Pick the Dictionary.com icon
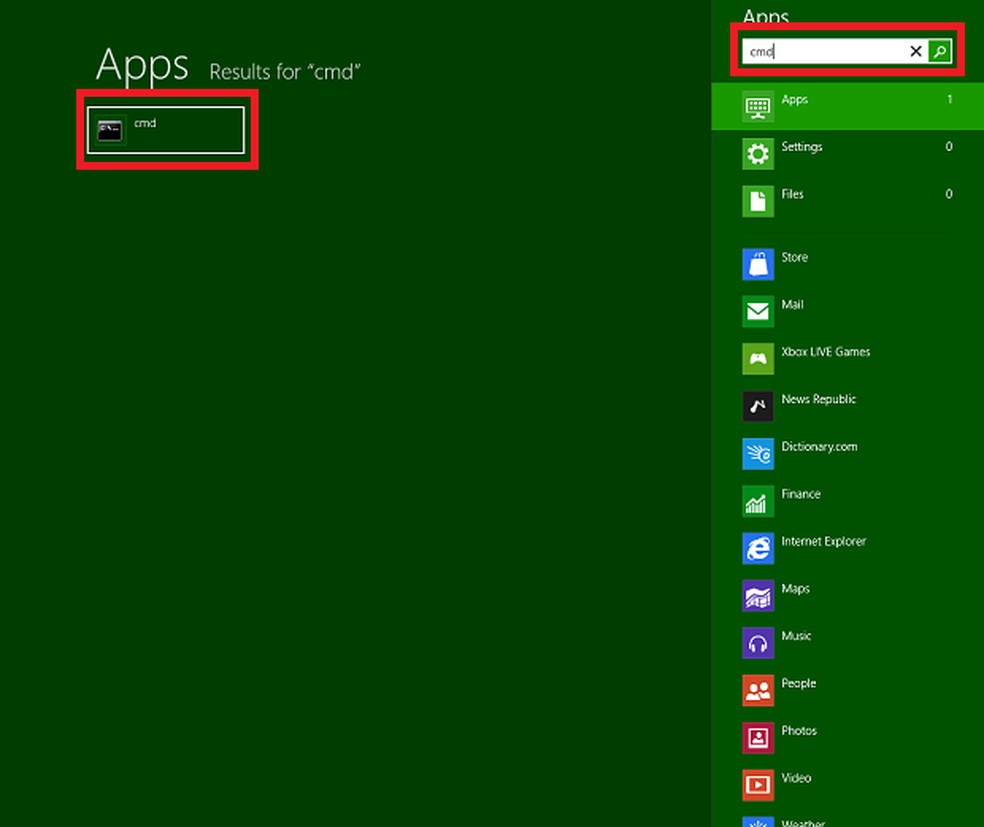This screenshot has width=984, height=827. click(x=757, y=454)
